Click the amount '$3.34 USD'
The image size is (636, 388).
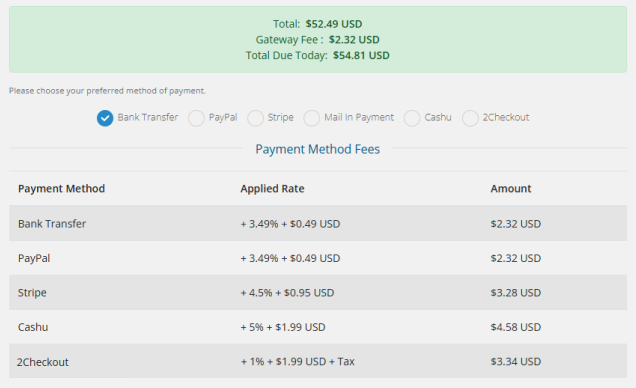516,362
